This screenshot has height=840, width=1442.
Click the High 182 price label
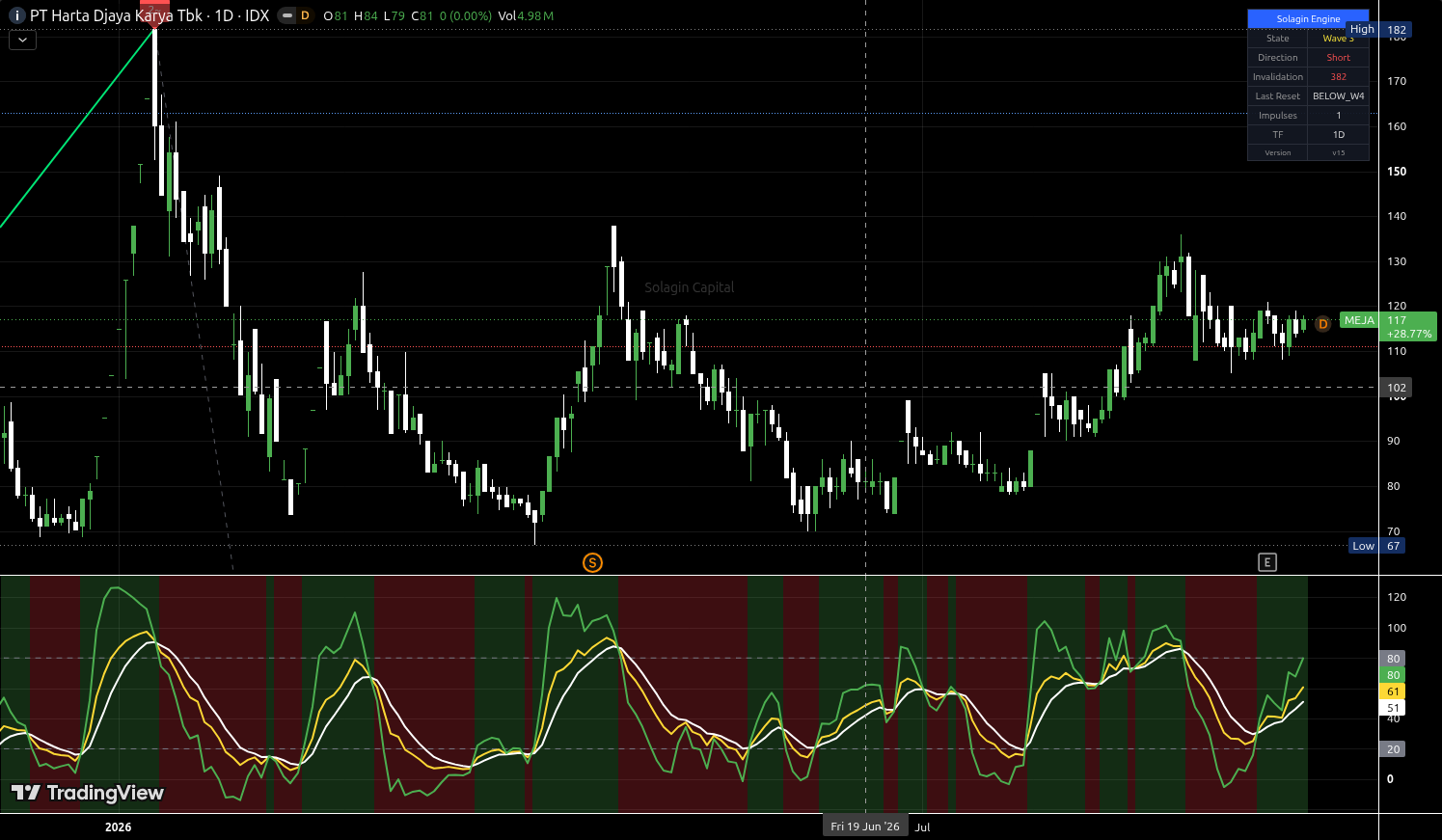pos(1377,30)
